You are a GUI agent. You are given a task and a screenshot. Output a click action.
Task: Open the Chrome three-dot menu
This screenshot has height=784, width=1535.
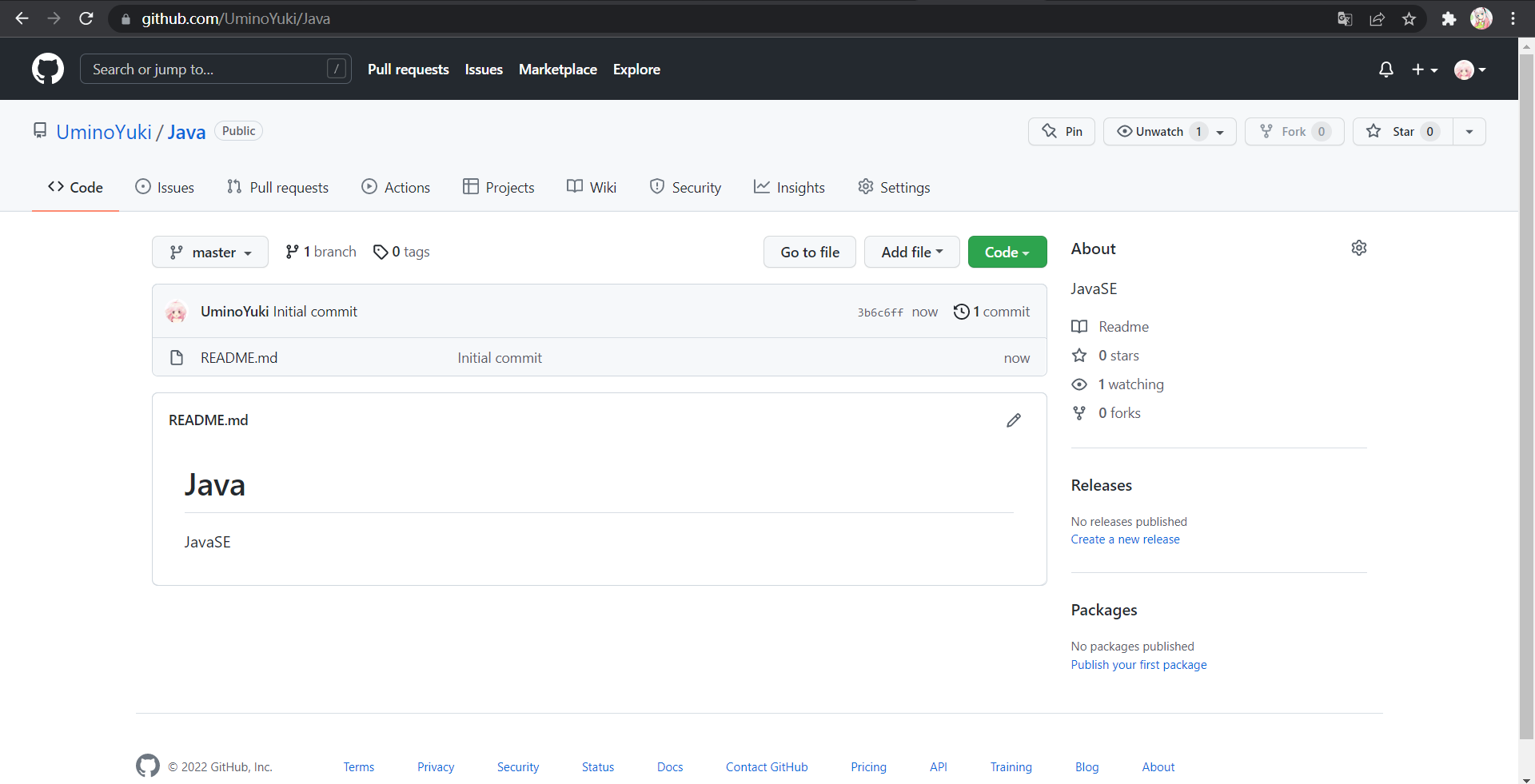[1513, 18]
